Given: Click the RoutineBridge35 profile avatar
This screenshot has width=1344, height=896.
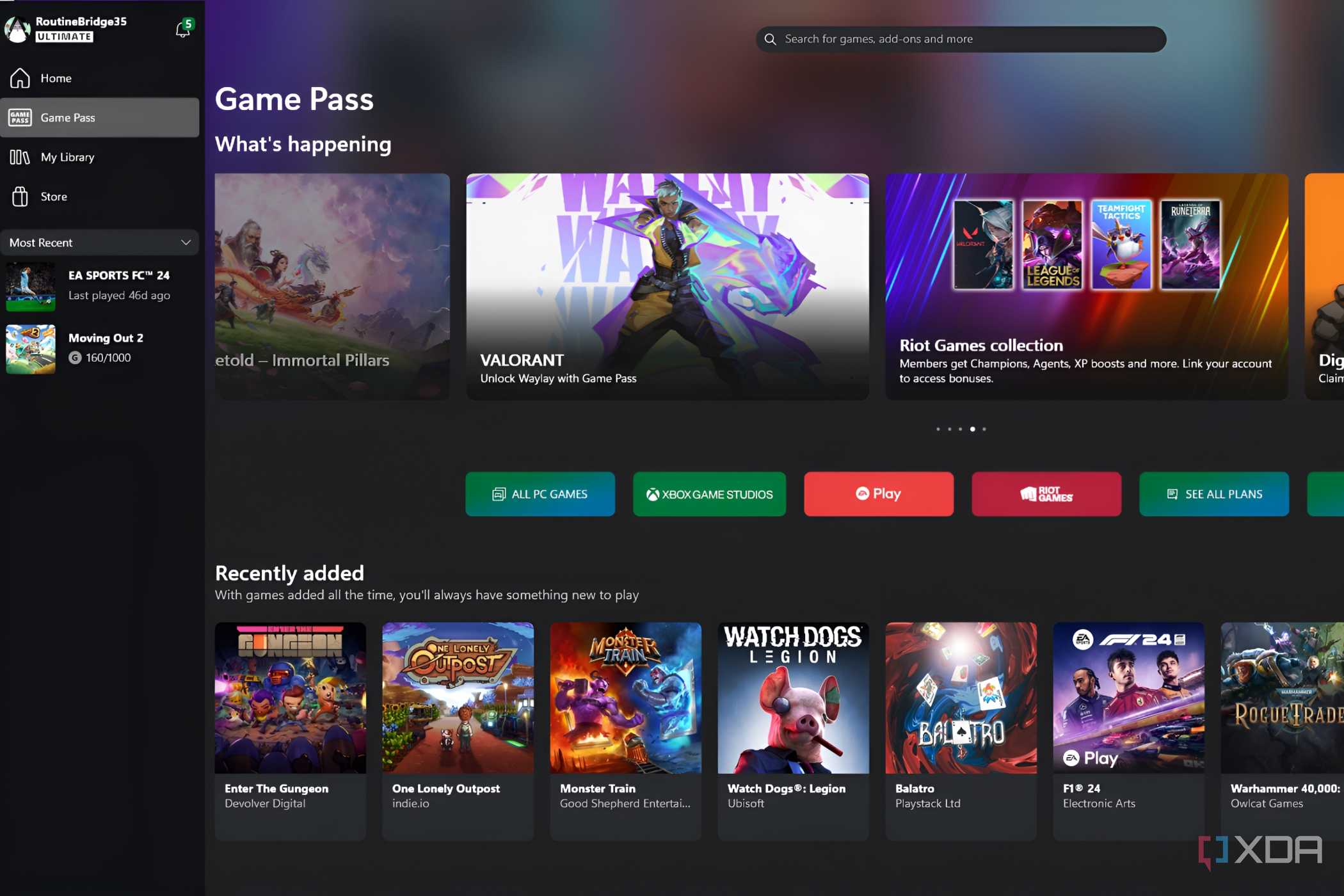Looking at the screenshot, I should [17, 29].
